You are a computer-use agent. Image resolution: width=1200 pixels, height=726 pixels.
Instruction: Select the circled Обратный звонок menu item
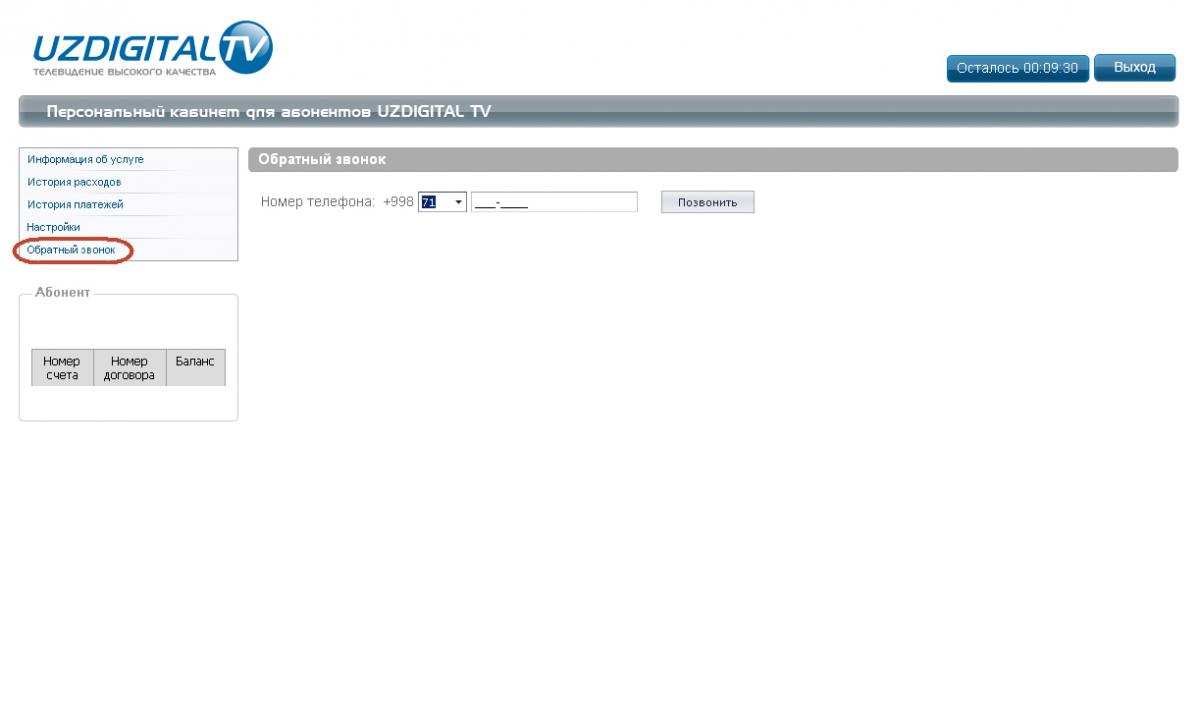(71, 249)
